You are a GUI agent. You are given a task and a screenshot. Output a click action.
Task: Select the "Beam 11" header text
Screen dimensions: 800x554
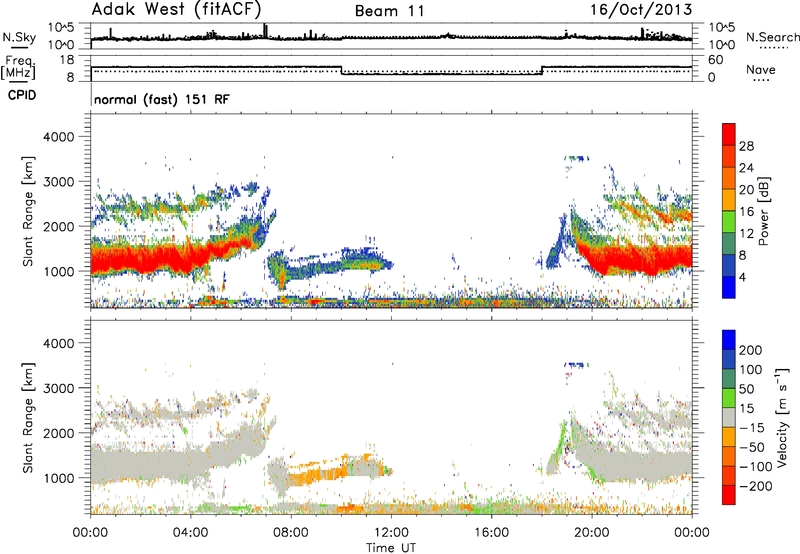389,11
